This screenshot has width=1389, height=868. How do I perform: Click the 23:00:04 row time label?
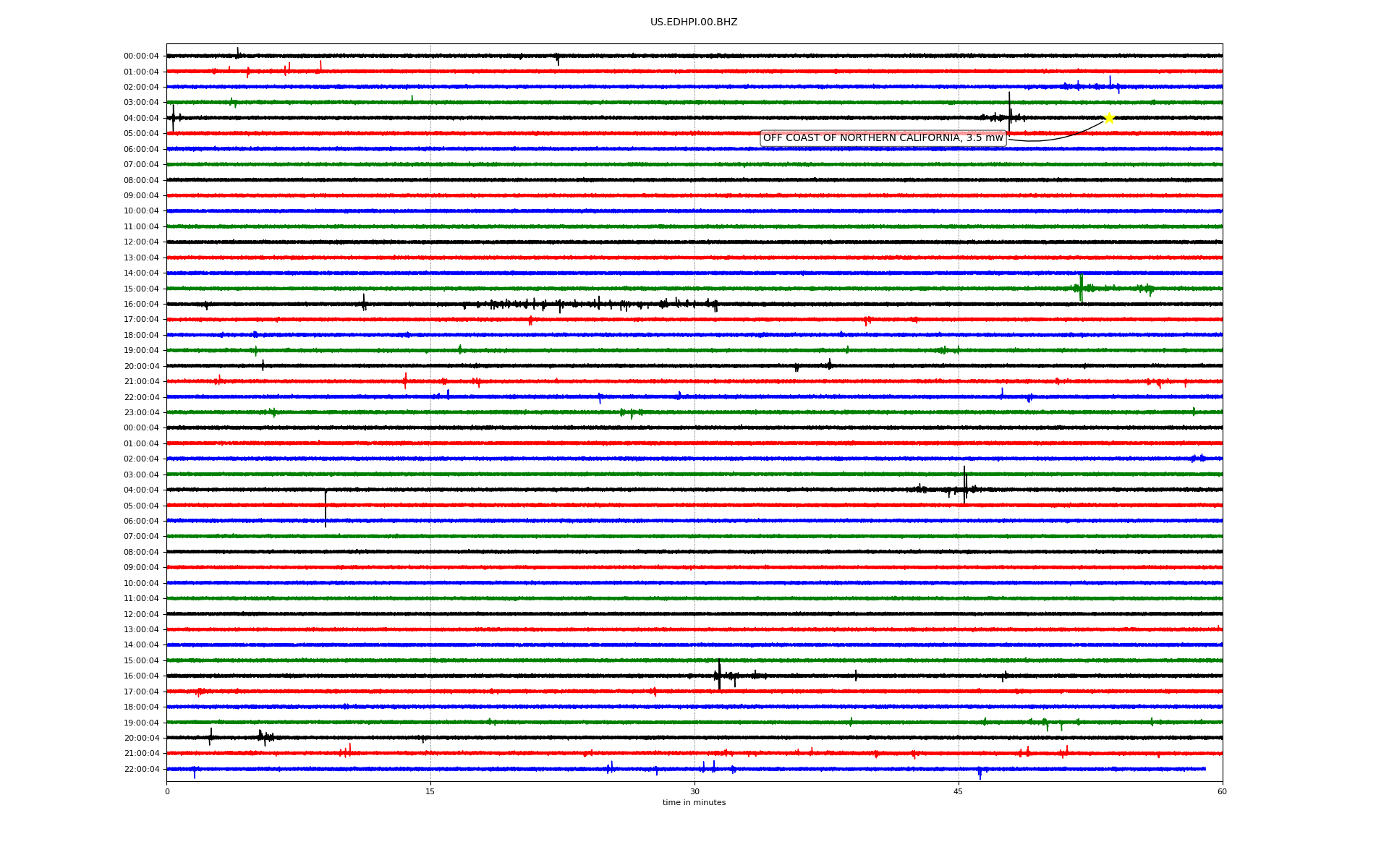point(141,413)
